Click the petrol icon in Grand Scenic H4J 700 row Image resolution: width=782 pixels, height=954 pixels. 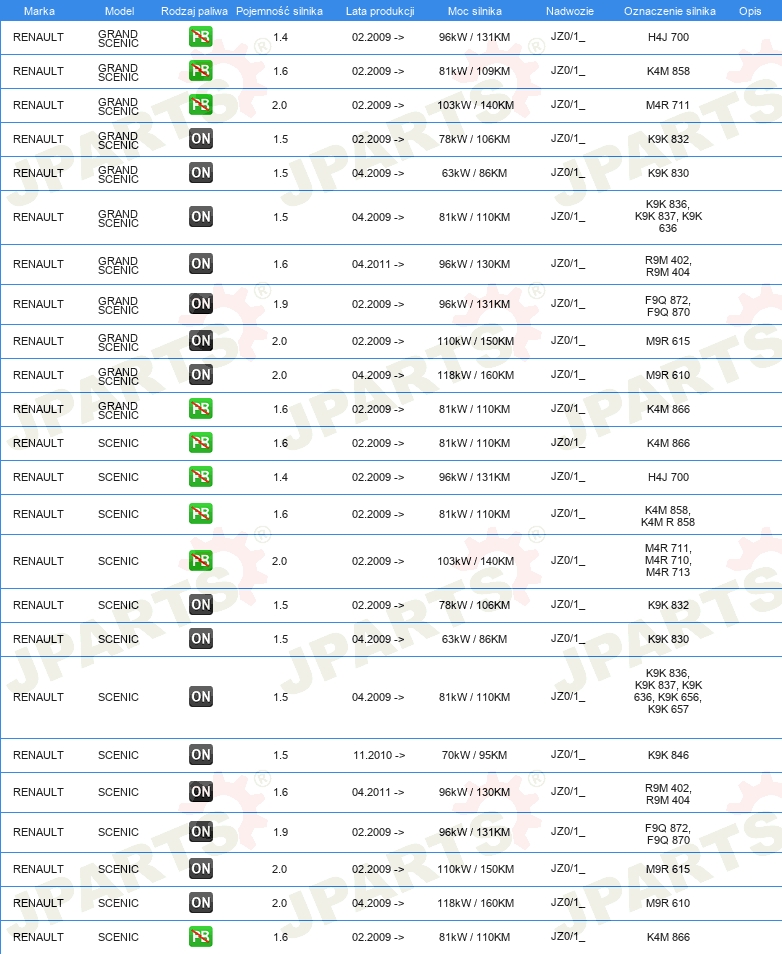(x=201, y=37)
